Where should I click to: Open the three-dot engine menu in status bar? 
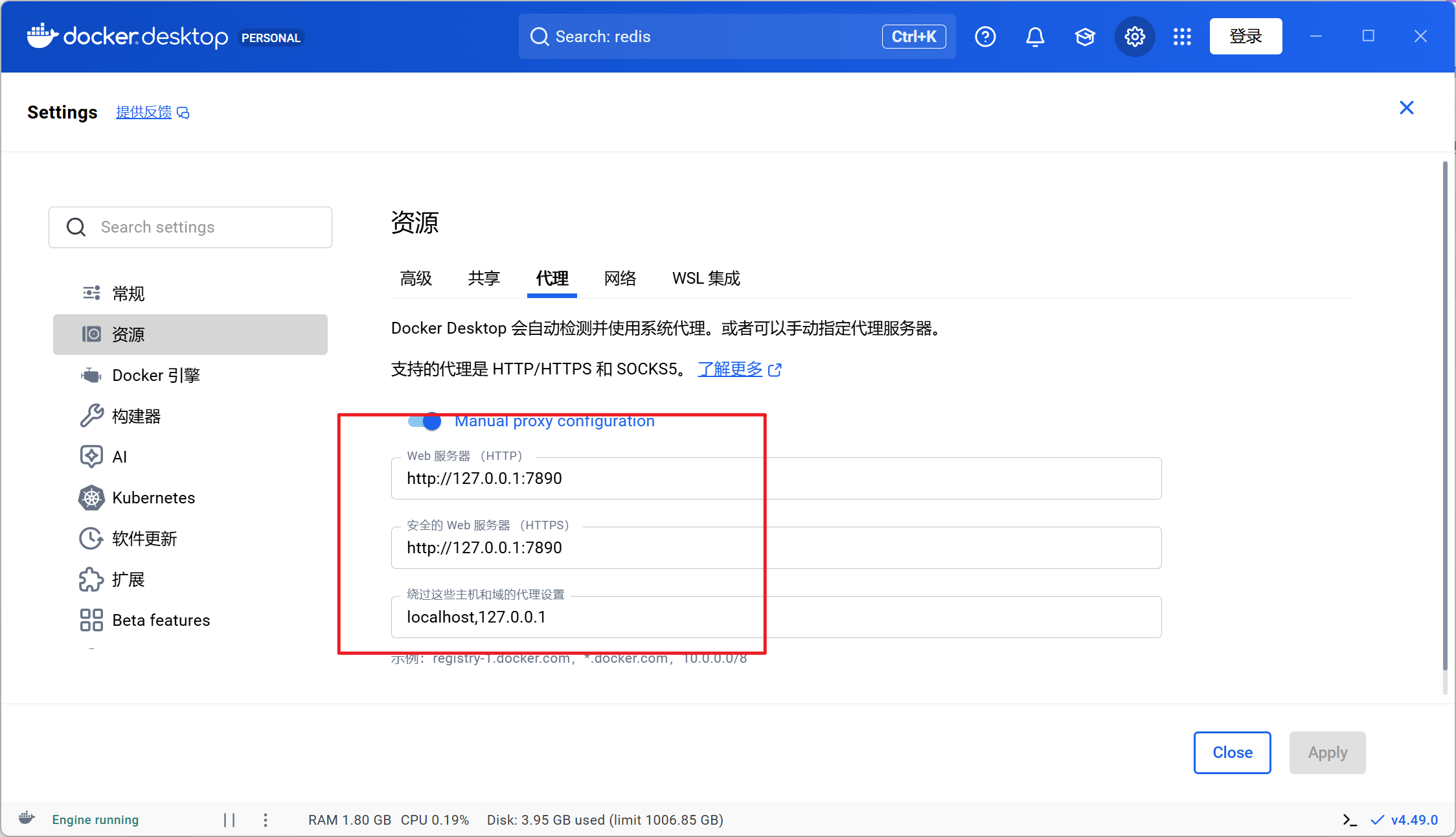point(266,820)
